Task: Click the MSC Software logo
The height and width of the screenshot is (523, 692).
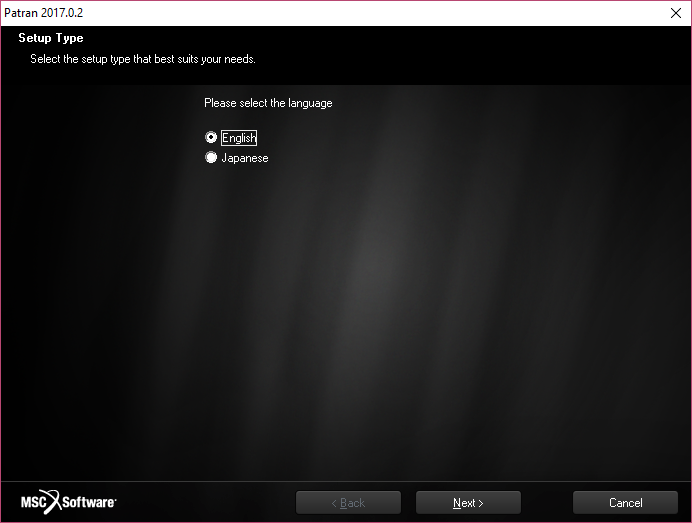Action: pyautogui.click(x=68, y=502)
